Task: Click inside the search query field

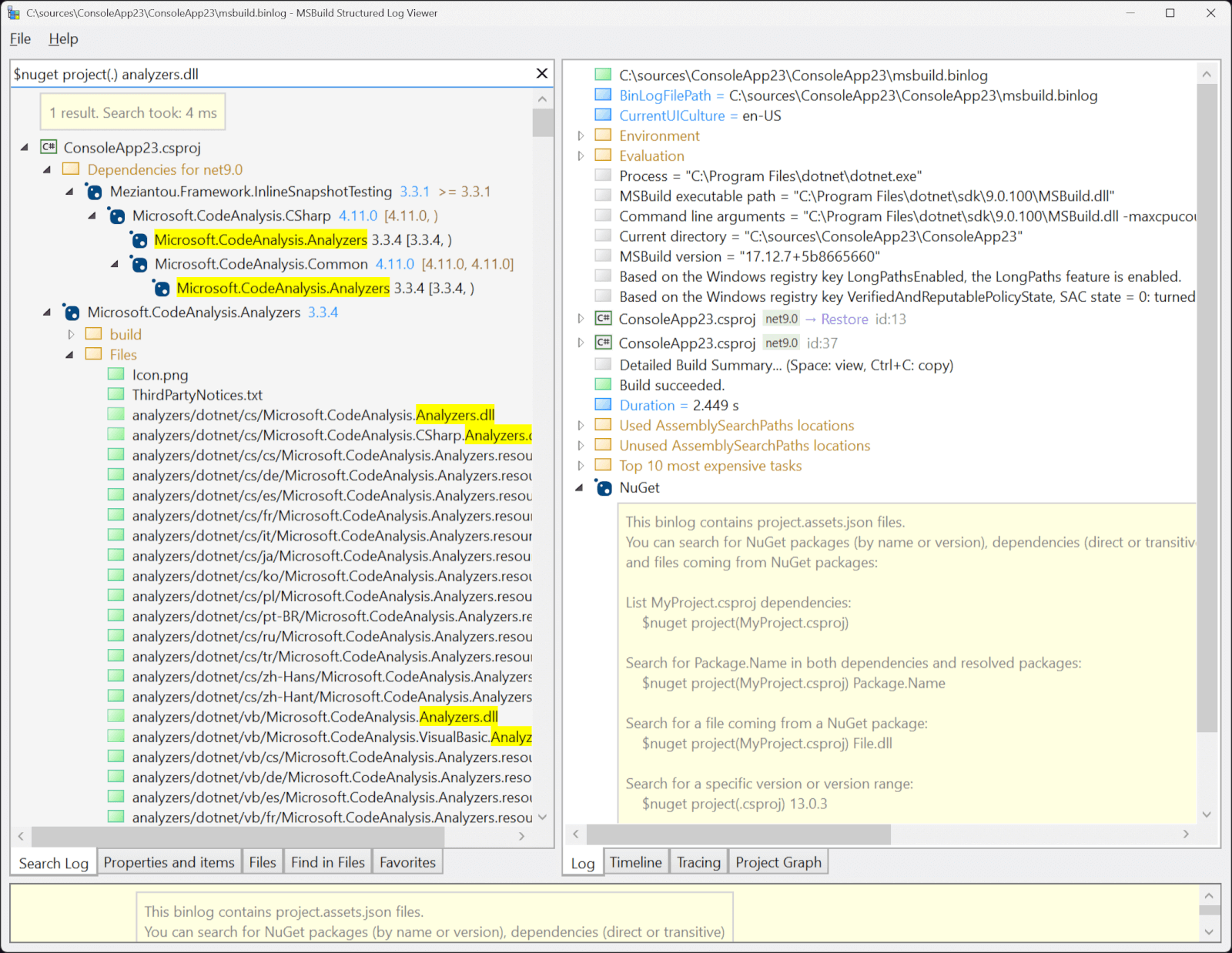Action: point(269,73)
